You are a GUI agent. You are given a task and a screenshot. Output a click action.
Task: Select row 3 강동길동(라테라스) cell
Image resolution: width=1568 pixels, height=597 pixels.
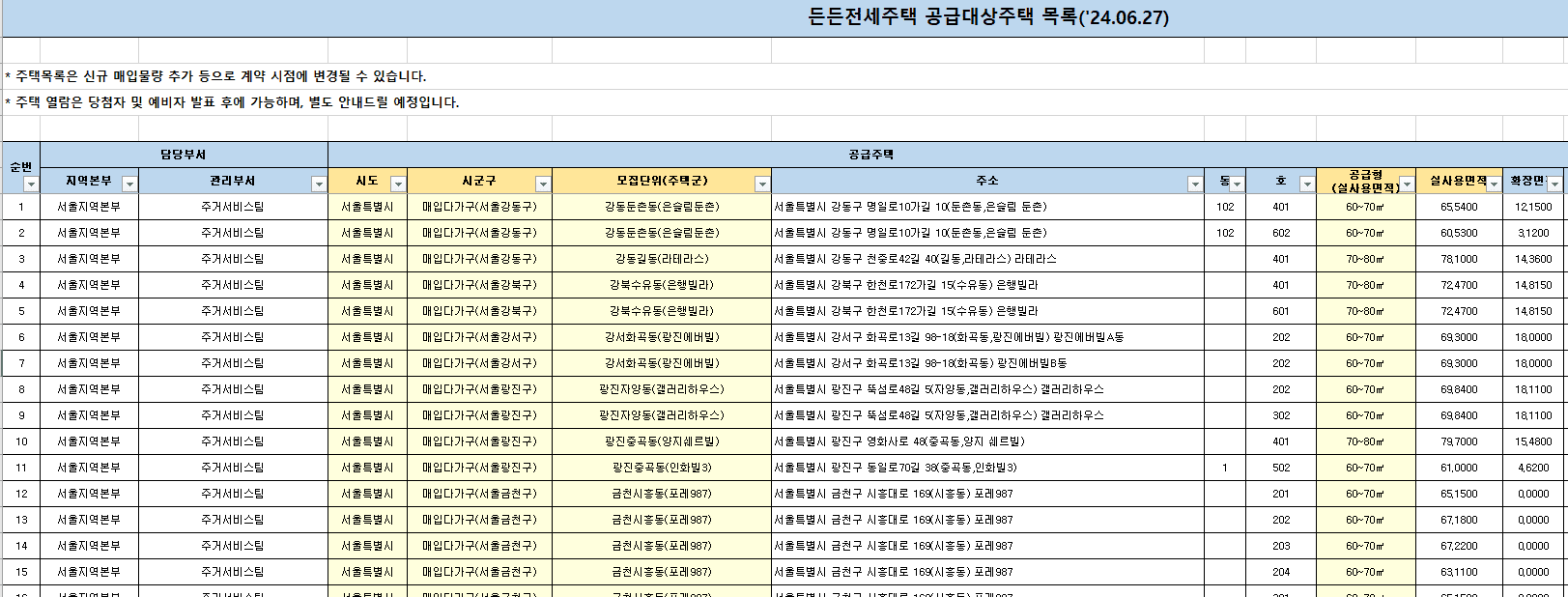[662, 259]
